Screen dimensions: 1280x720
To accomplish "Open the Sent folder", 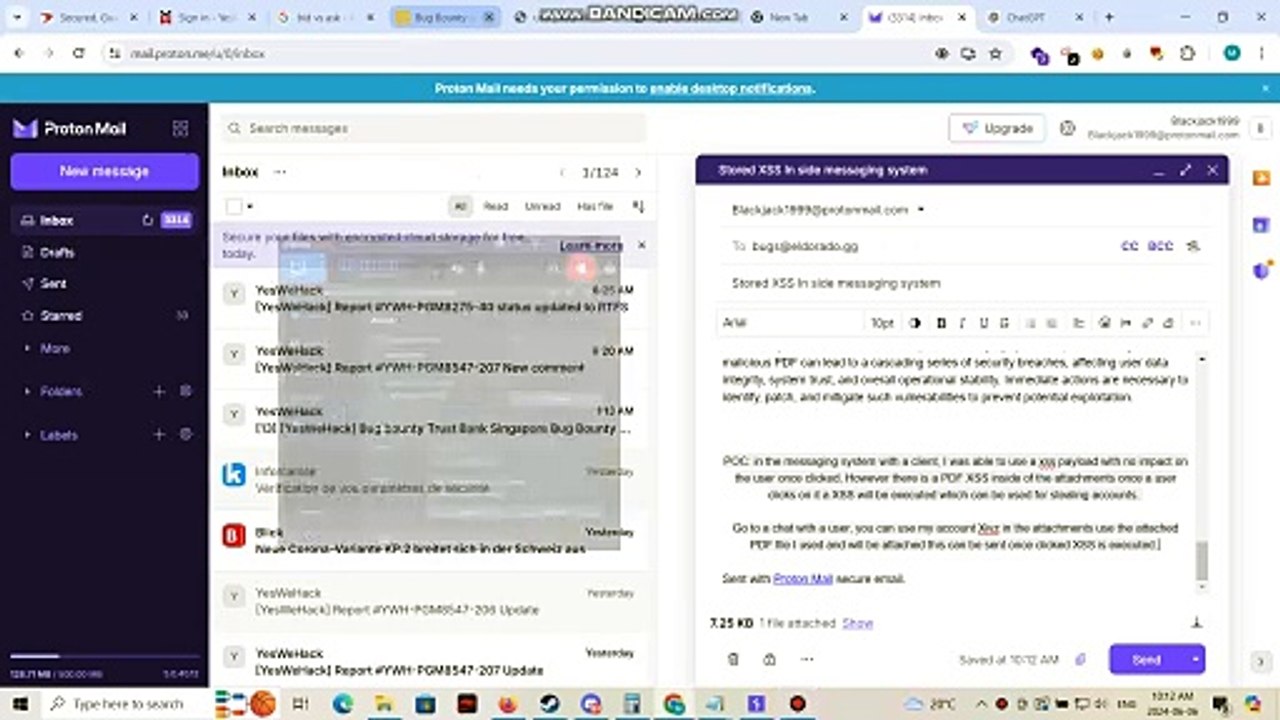I will click(54, 283).
